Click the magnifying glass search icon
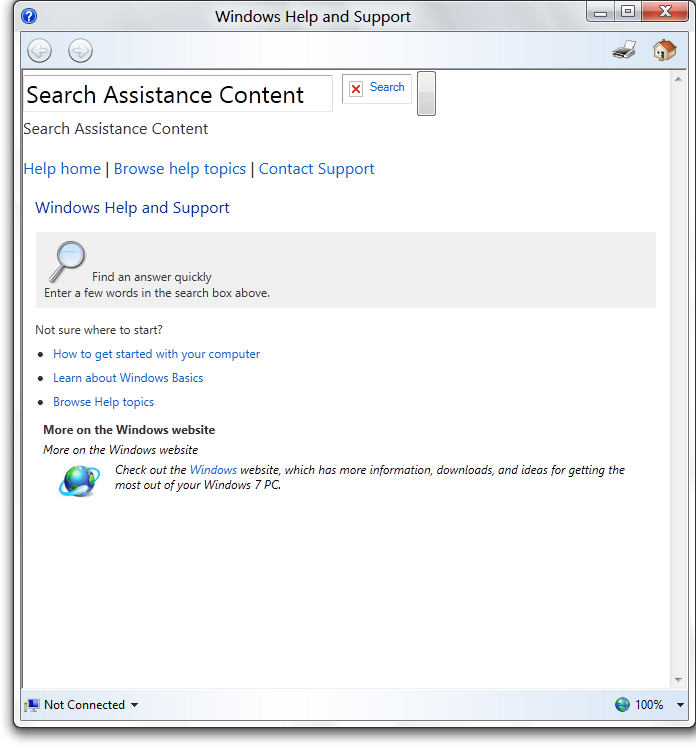The height and width of the screenshot is (748, 696). [67, 261]
